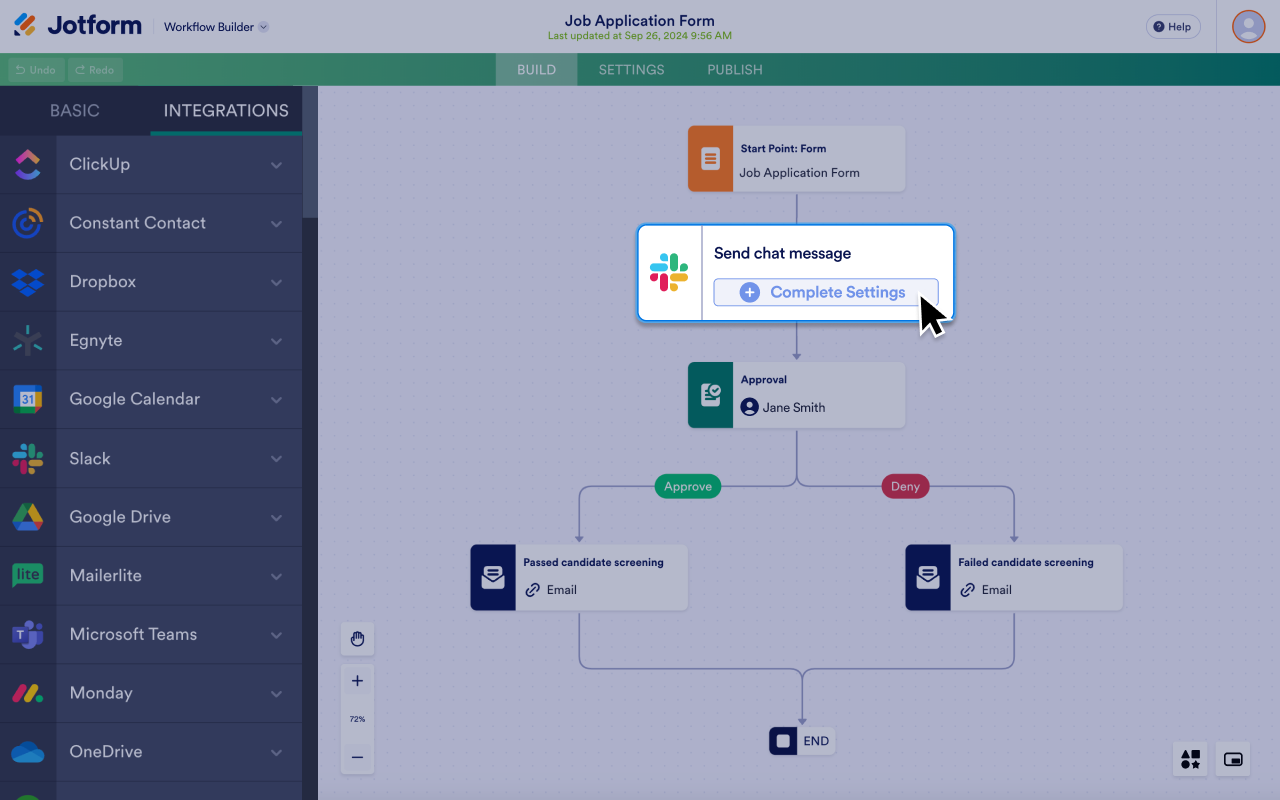This screenshot has height=800, width=1280.
Task: Click the Slack logo in Send chat message node
Action: pyautogui.click(x=669, y=273)
